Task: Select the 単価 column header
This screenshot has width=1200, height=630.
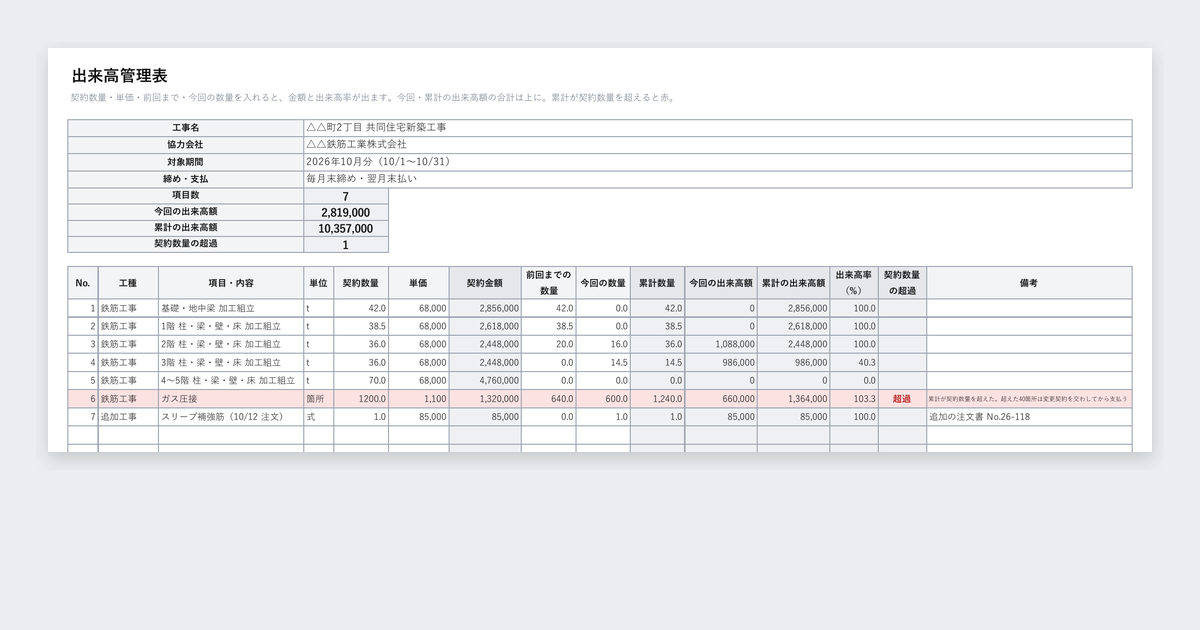Action: [x=419, y=283]
